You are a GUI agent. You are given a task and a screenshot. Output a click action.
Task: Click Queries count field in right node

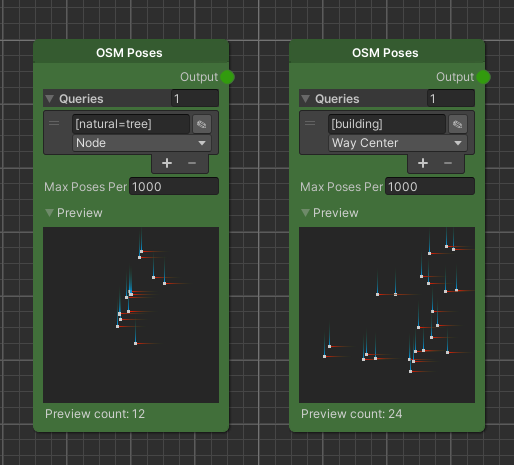pos(451,98)
